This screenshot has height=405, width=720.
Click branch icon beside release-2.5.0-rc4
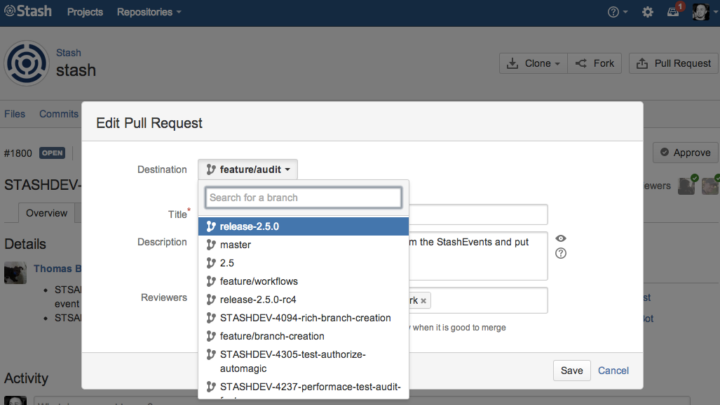tap(211, 300)
